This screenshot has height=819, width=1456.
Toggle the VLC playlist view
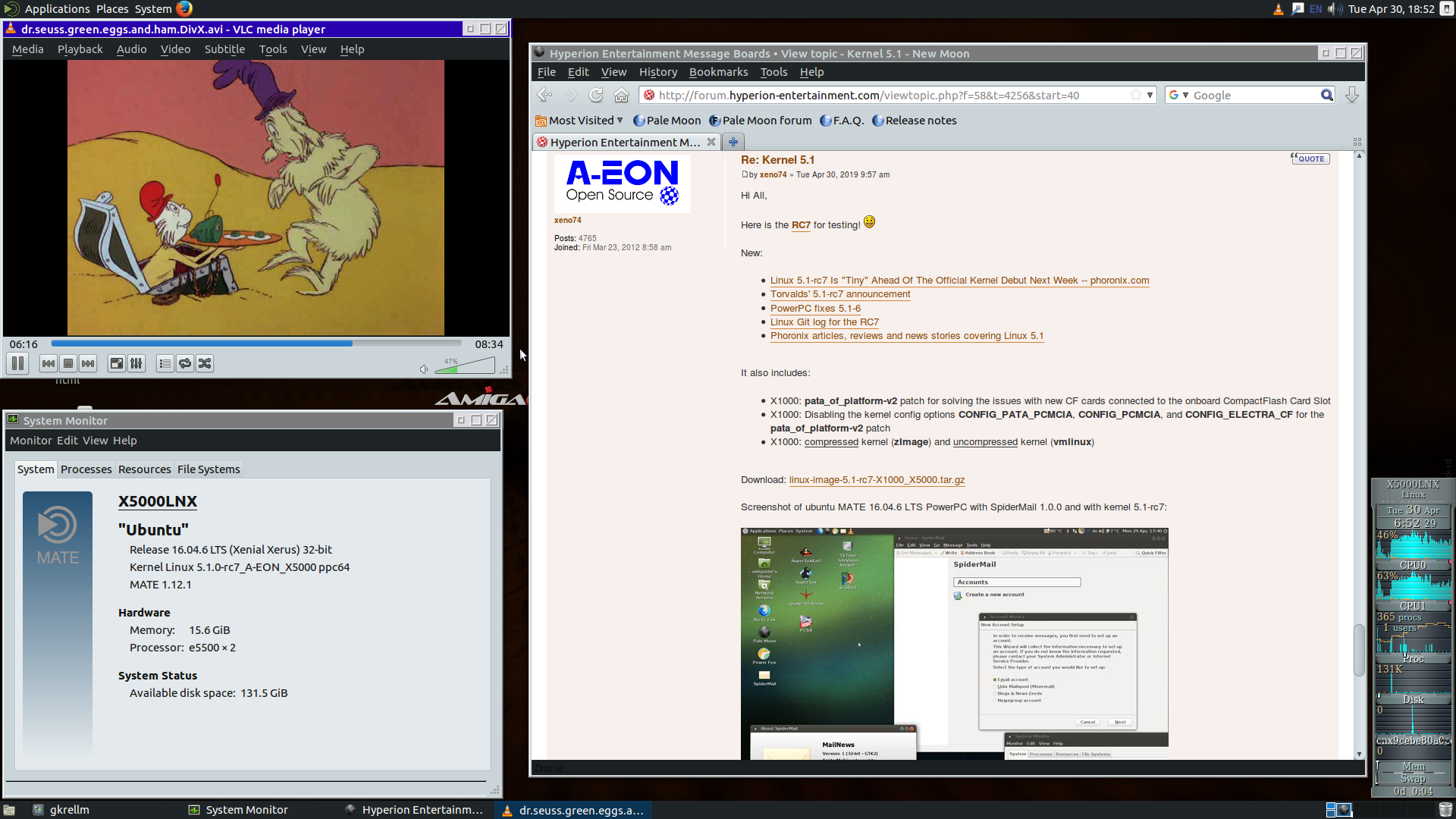tap(165, 364)
